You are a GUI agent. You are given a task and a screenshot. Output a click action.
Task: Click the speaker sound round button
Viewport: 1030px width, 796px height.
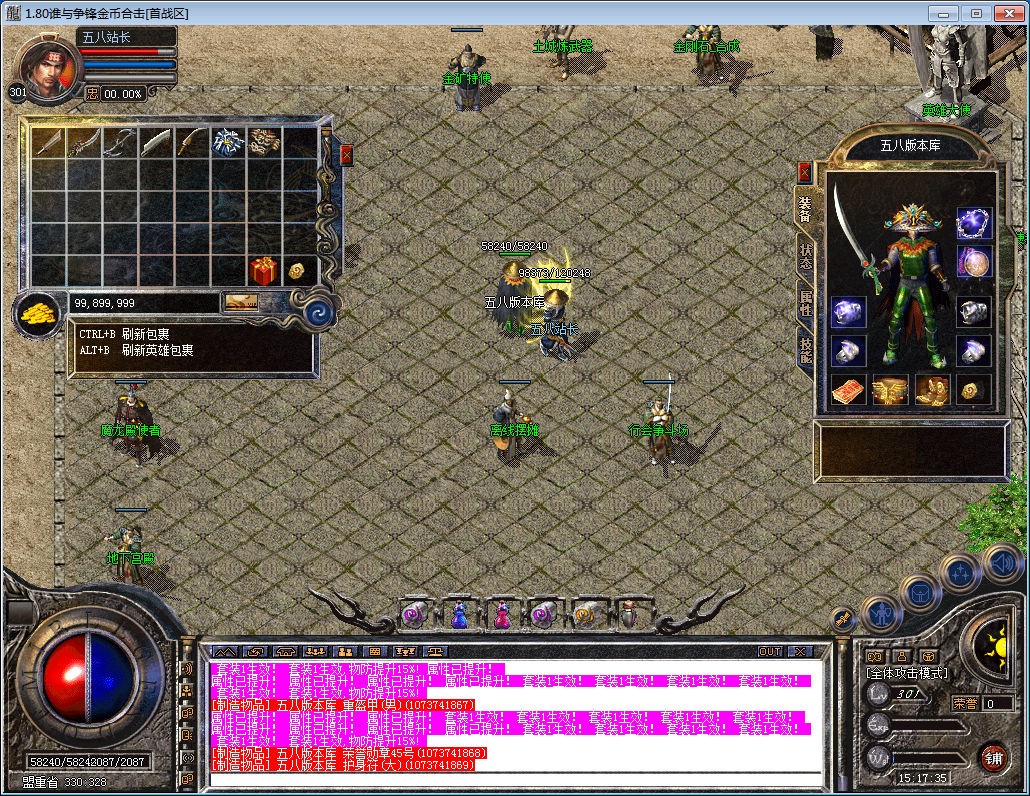pyautogui.click(x=1002, y=564)
